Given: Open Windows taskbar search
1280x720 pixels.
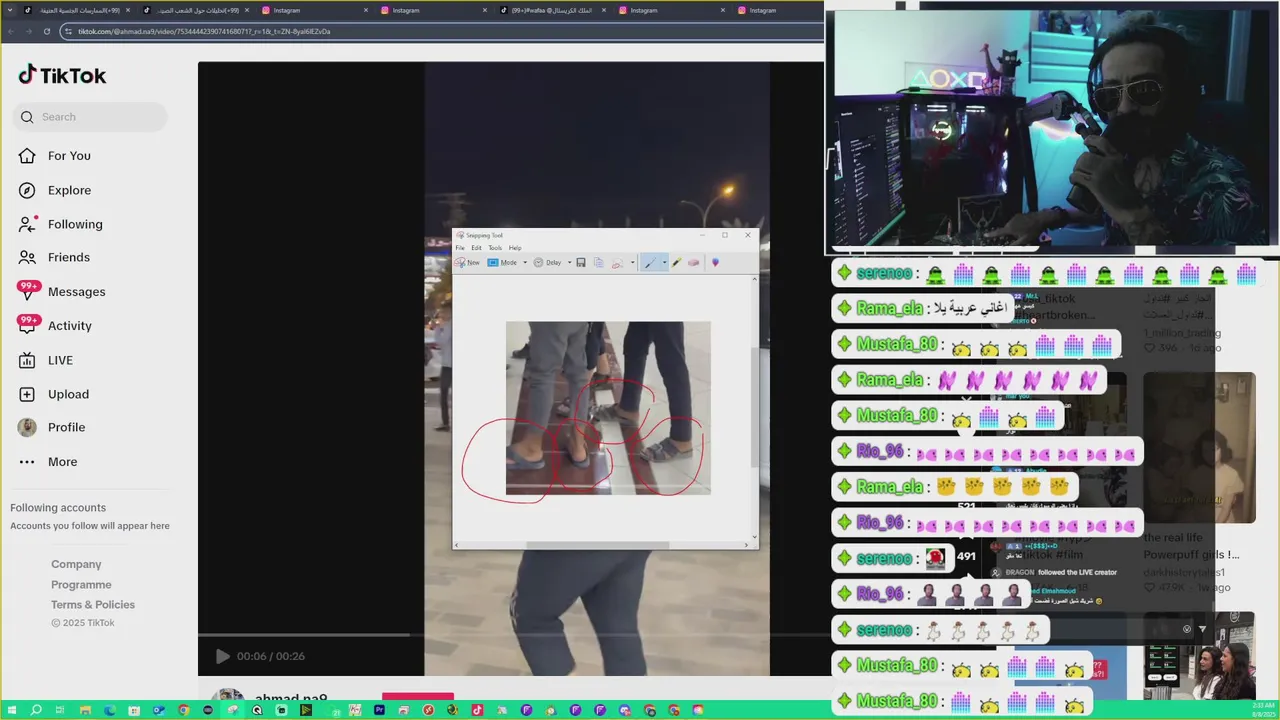Looking at the screenshot, I should (x=36, y=710).
